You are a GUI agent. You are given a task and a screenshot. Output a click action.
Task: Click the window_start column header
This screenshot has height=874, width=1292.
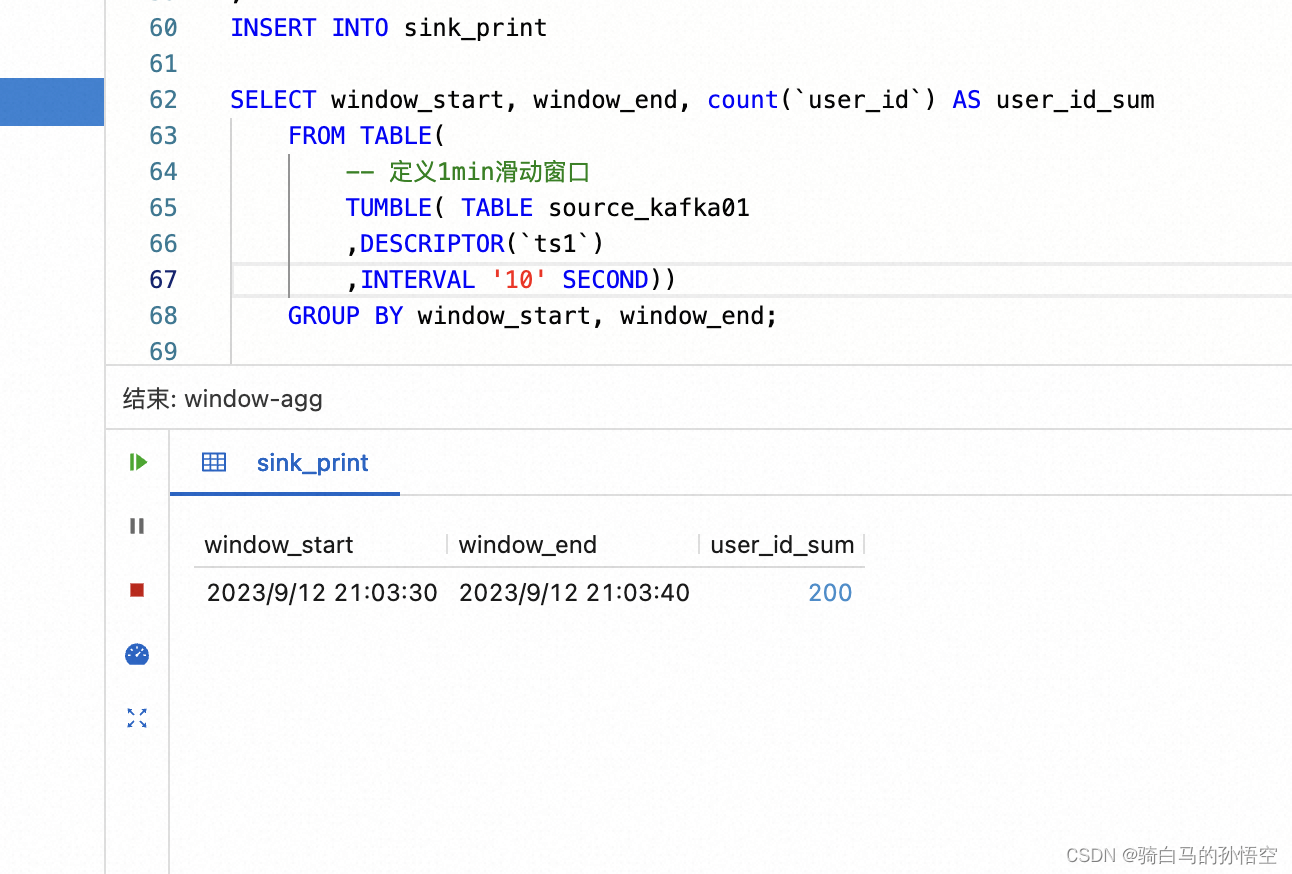pos(279,545)
